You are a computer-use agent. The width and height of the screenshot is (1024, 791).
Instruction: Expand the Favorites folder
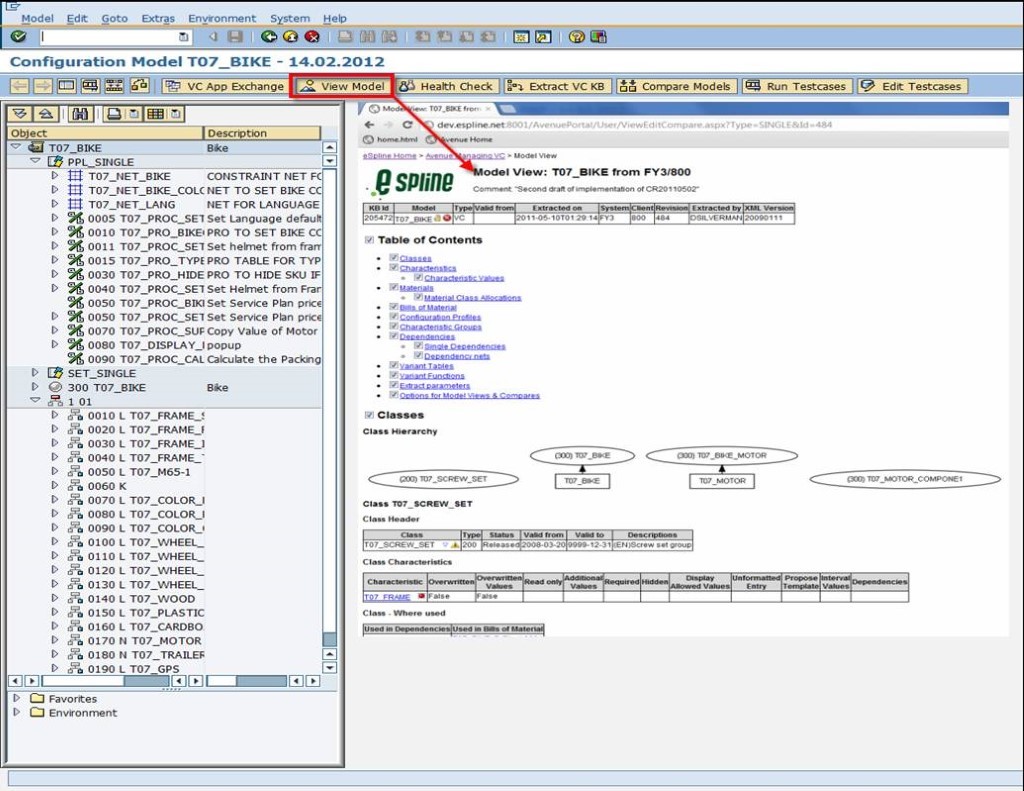(x=17, y=698)
